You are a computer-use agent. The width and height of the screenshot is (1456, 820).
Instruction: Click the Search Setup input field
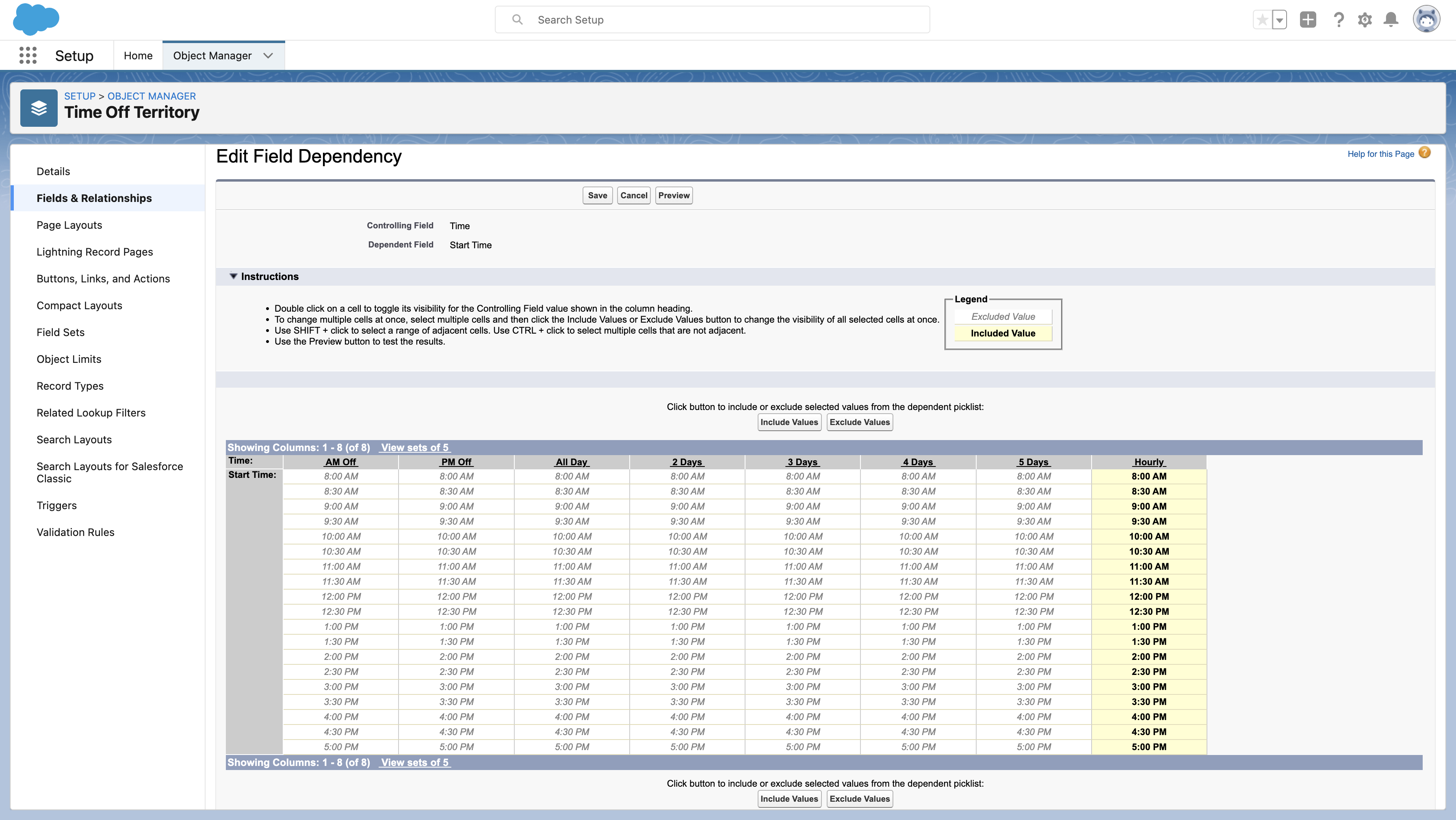pyautogui.click(x=712, y=20)
